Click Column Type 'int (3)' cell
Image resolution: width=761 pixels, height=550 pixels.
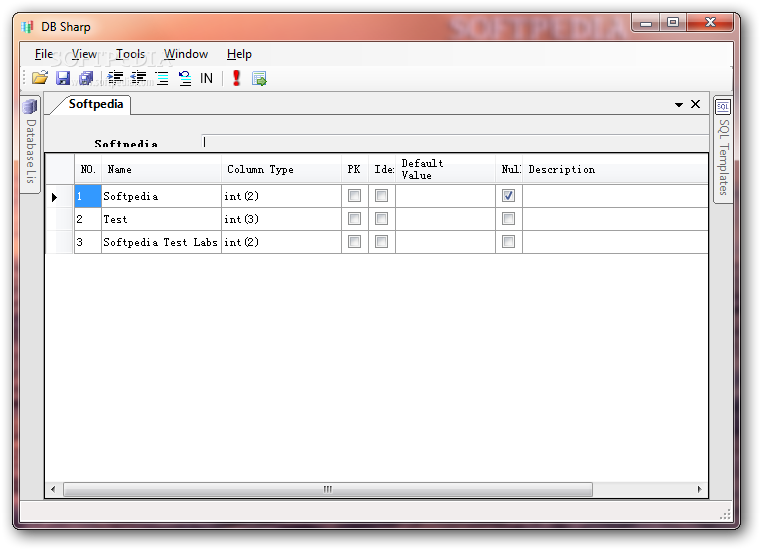pyautogui.click(x=281, y=219)
